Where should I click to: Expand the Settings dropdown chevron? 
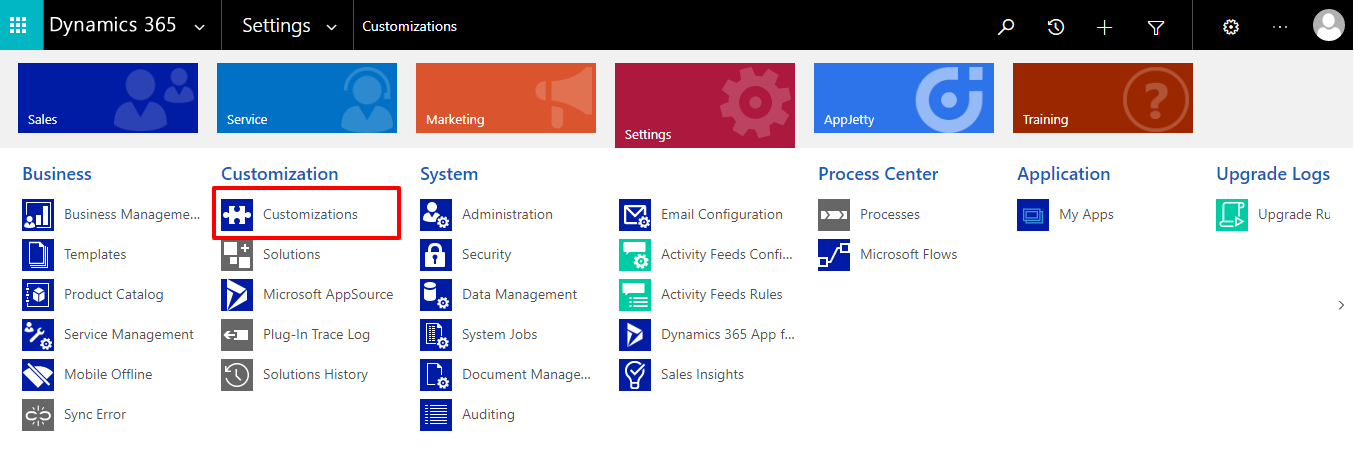pyautogui.click(x=331, y=28)
